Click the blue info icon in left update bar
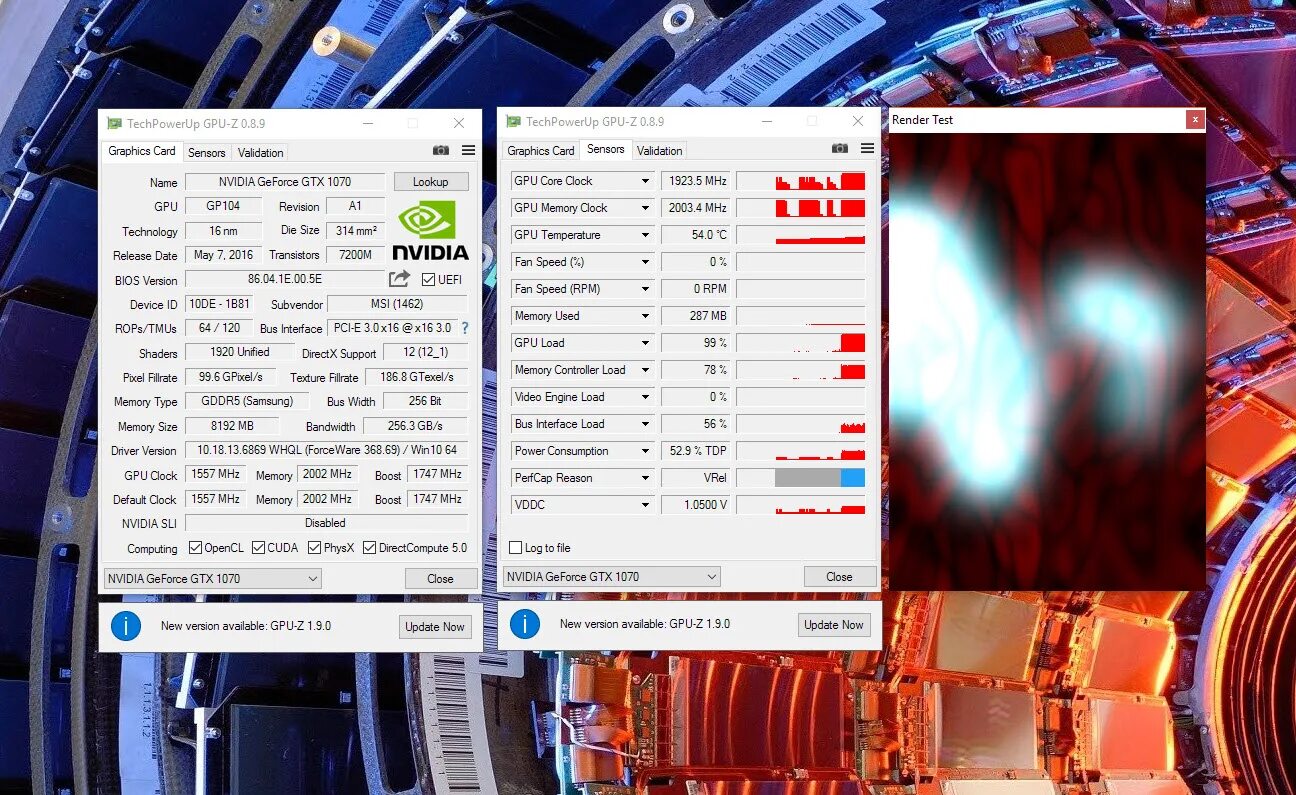 tap(125, 626)
